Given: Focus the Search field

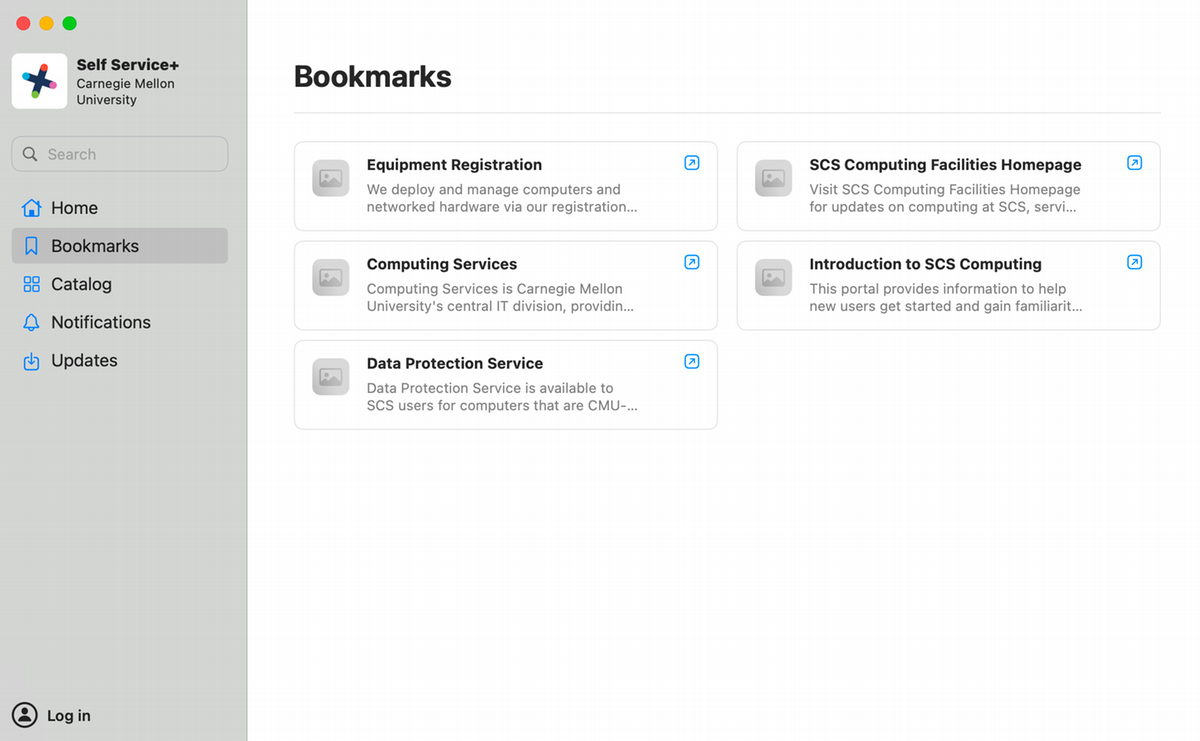Looking at the screenshot, I should pyautogui.click(x=120, y=154).
